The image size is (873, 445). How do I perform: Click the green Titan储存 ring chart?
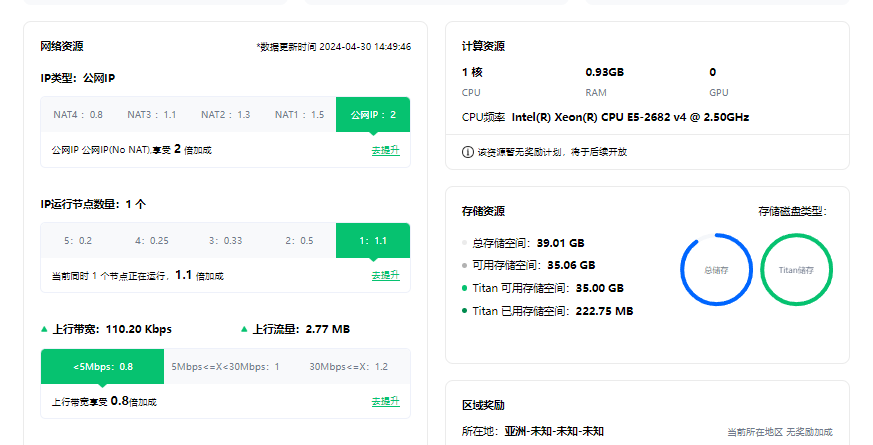796,270
